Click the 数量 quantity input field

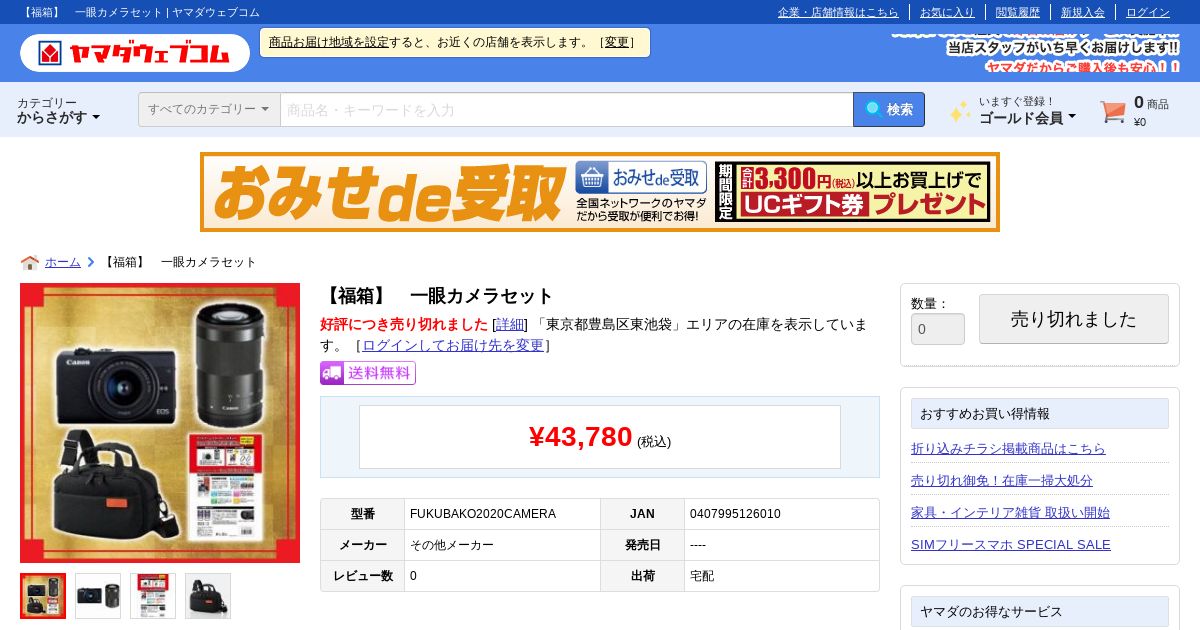click(x=938, y=329)
